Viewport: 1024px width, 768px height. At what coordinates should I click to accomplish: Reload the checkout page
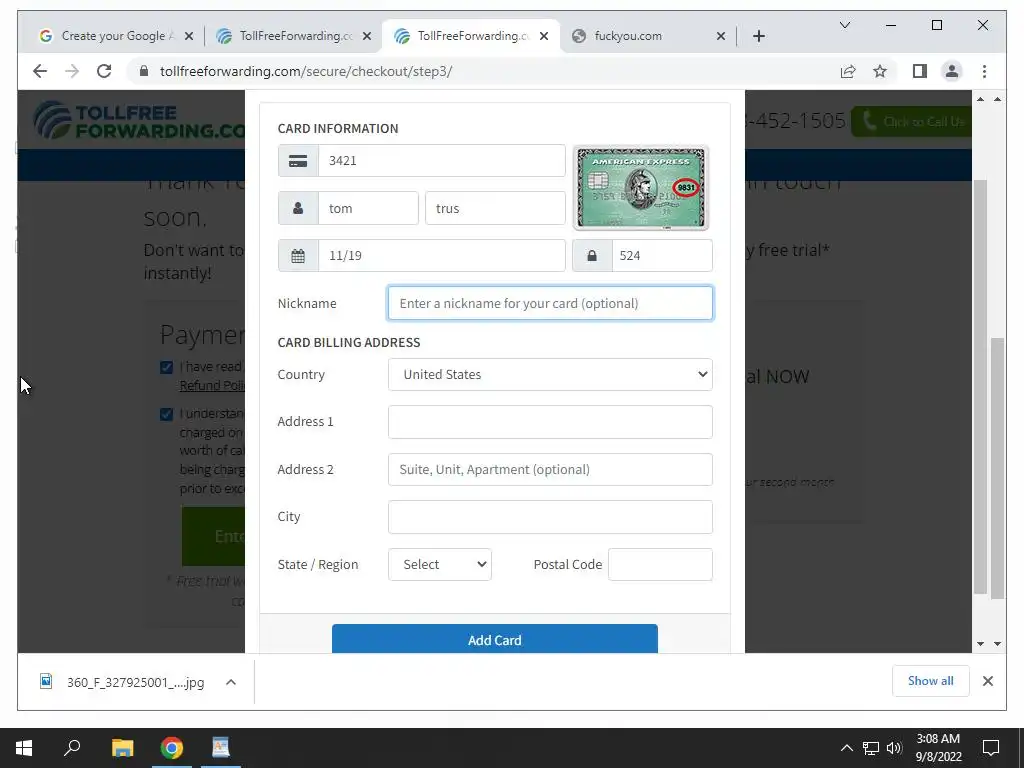104,71
